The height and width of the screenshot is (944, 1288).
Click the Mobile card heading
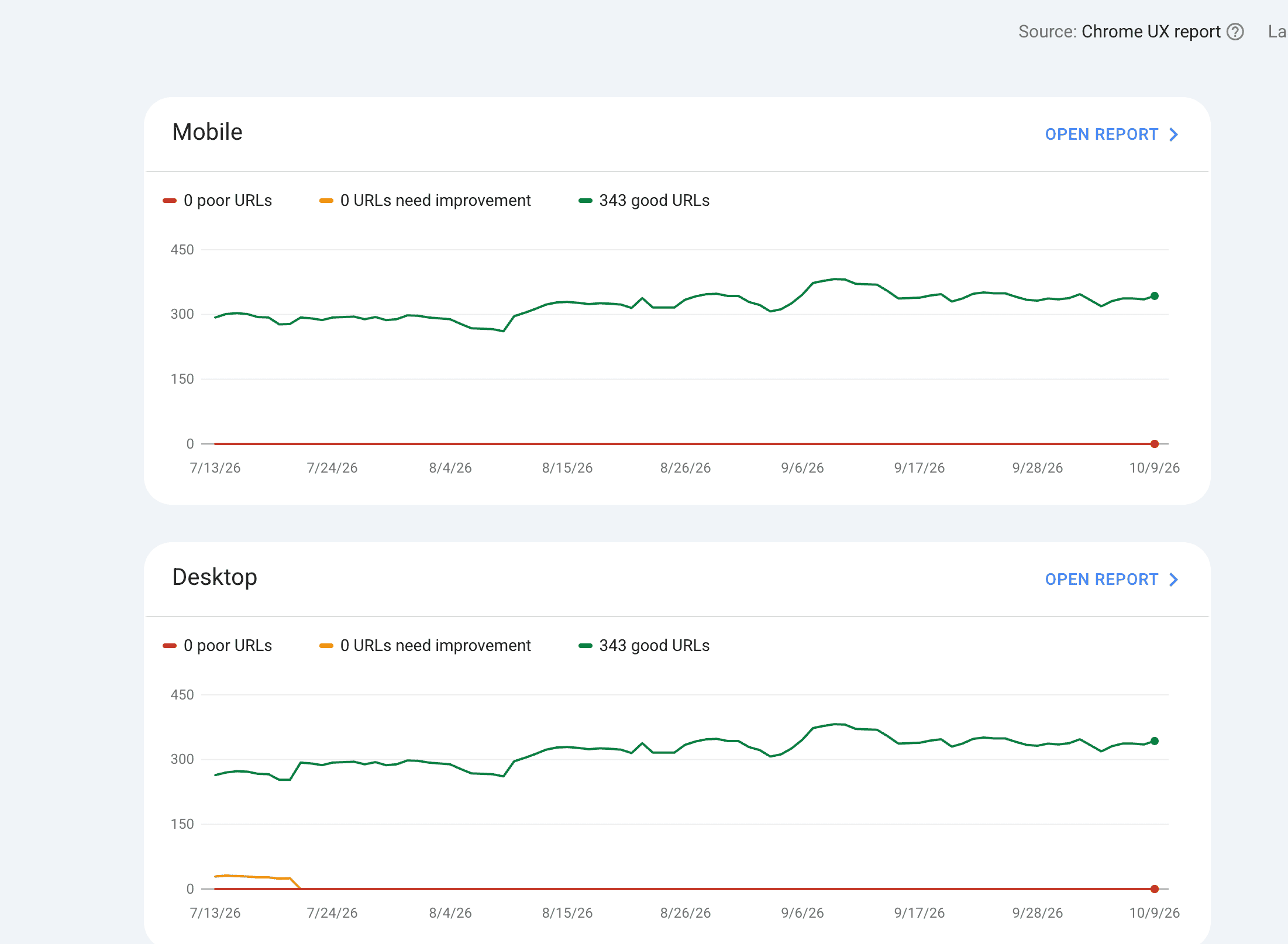(207, 132)
